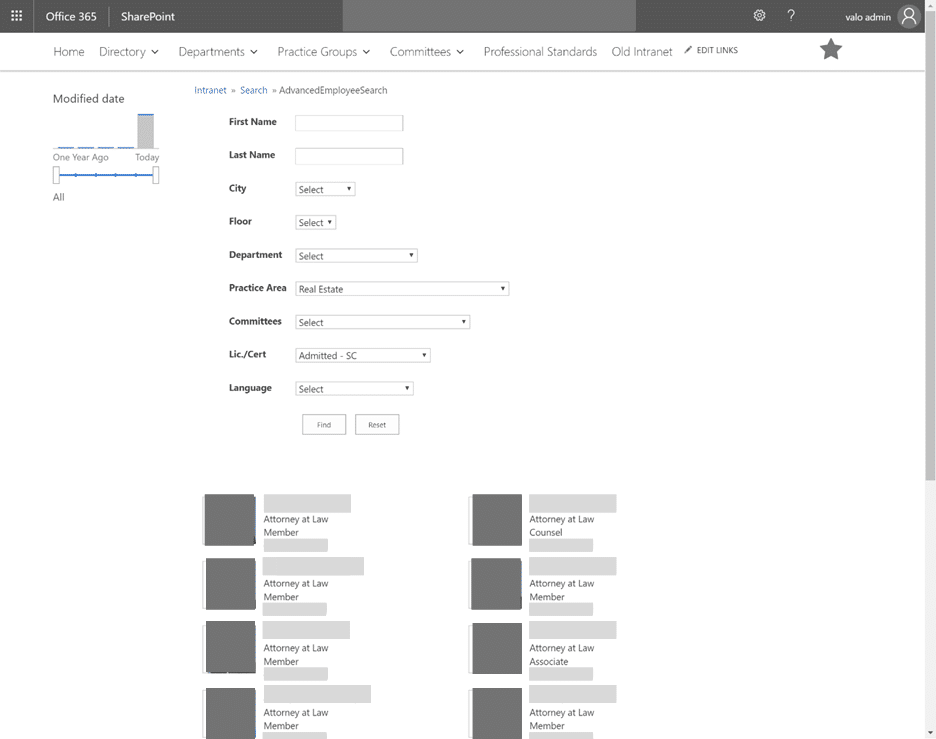Click the help question mark icon

pyautogui.click(x=791, y=16)
